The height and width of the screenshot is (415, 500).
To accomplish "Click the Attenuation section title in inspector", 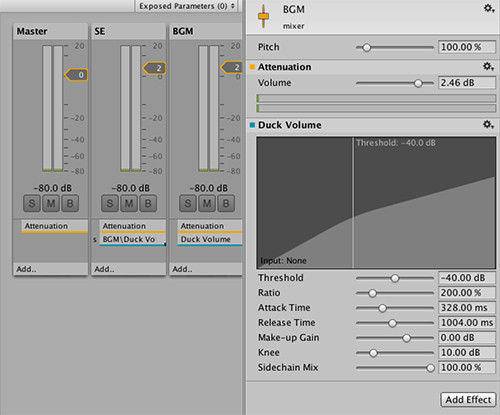I will tap(284, 67).
